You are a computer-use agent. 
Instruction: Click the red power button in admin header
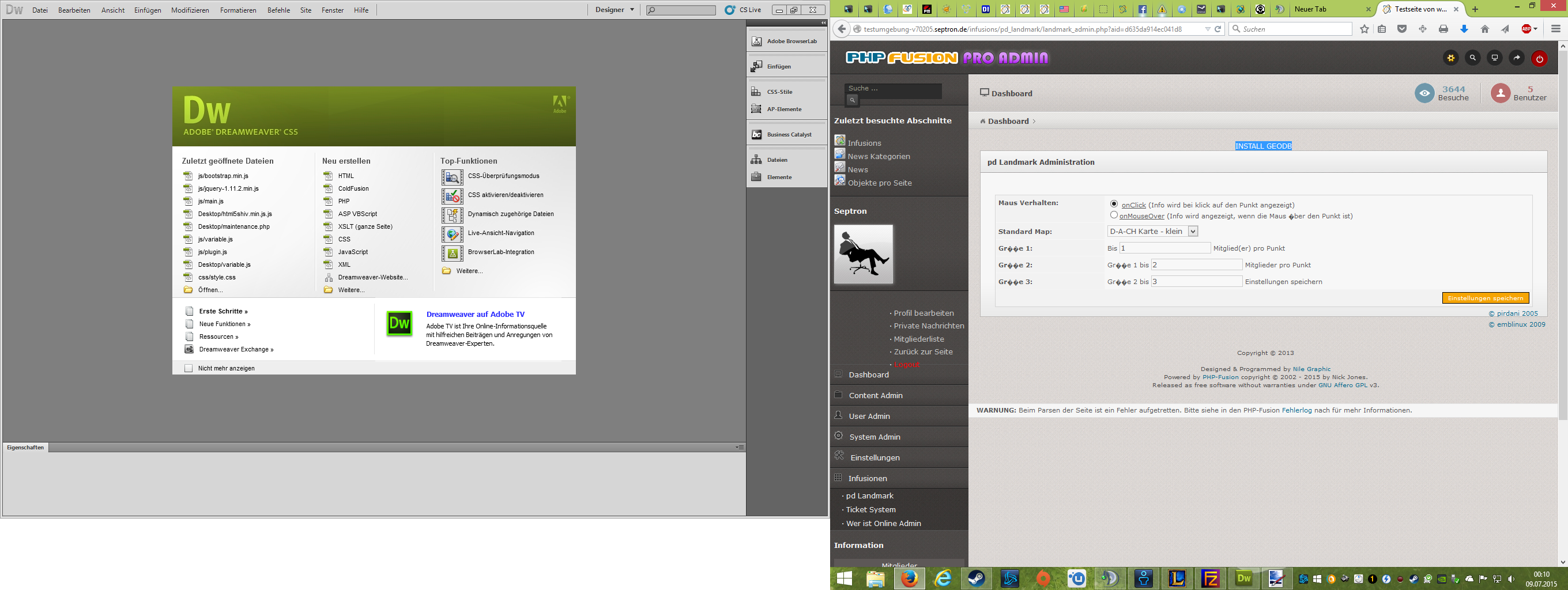[x=1539, y=58]
